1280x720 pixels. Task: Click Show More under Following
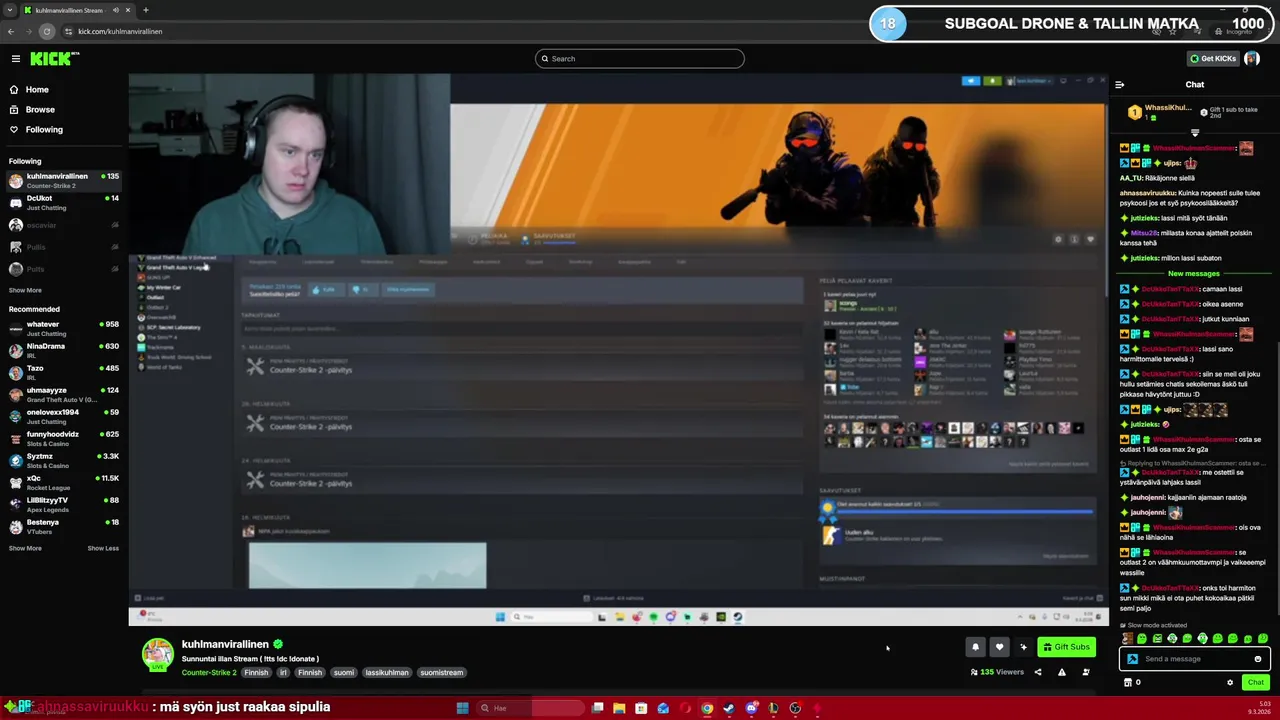click(25, 290)
